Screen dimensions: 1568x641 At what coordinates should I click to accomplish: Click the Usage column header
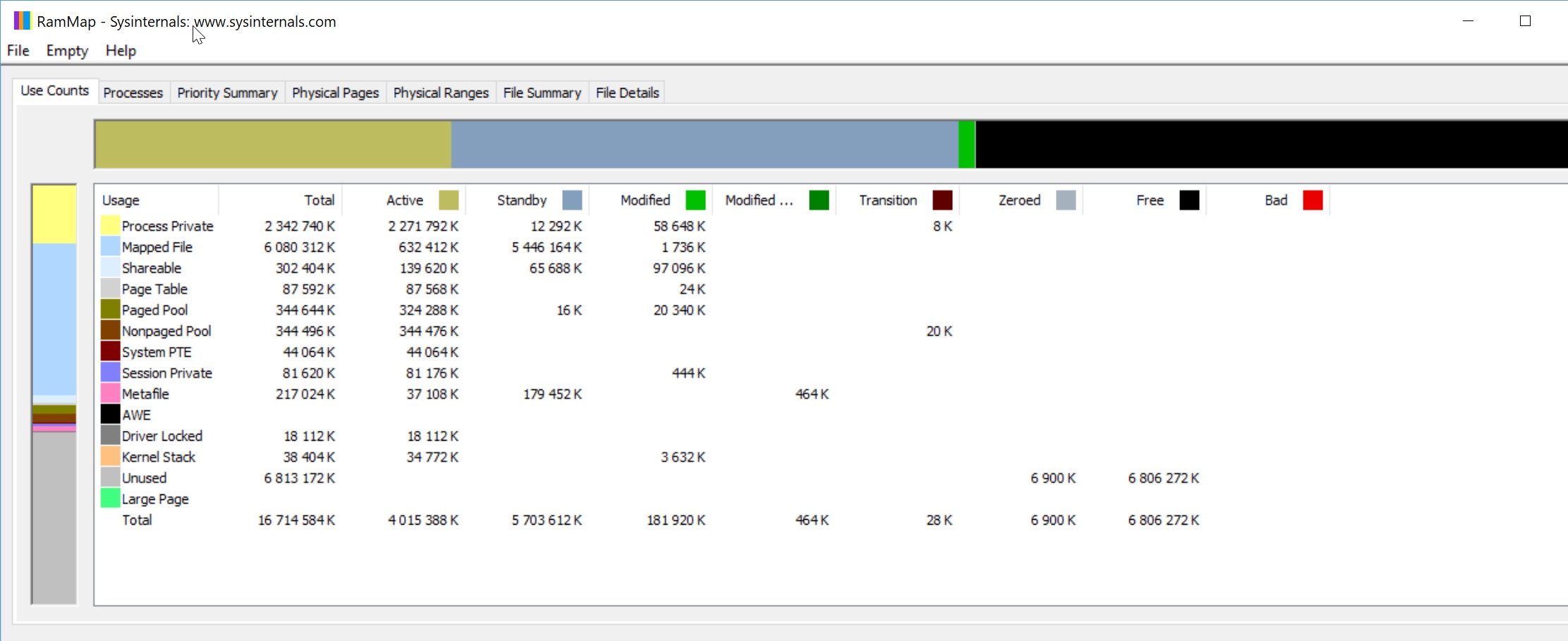157,200
